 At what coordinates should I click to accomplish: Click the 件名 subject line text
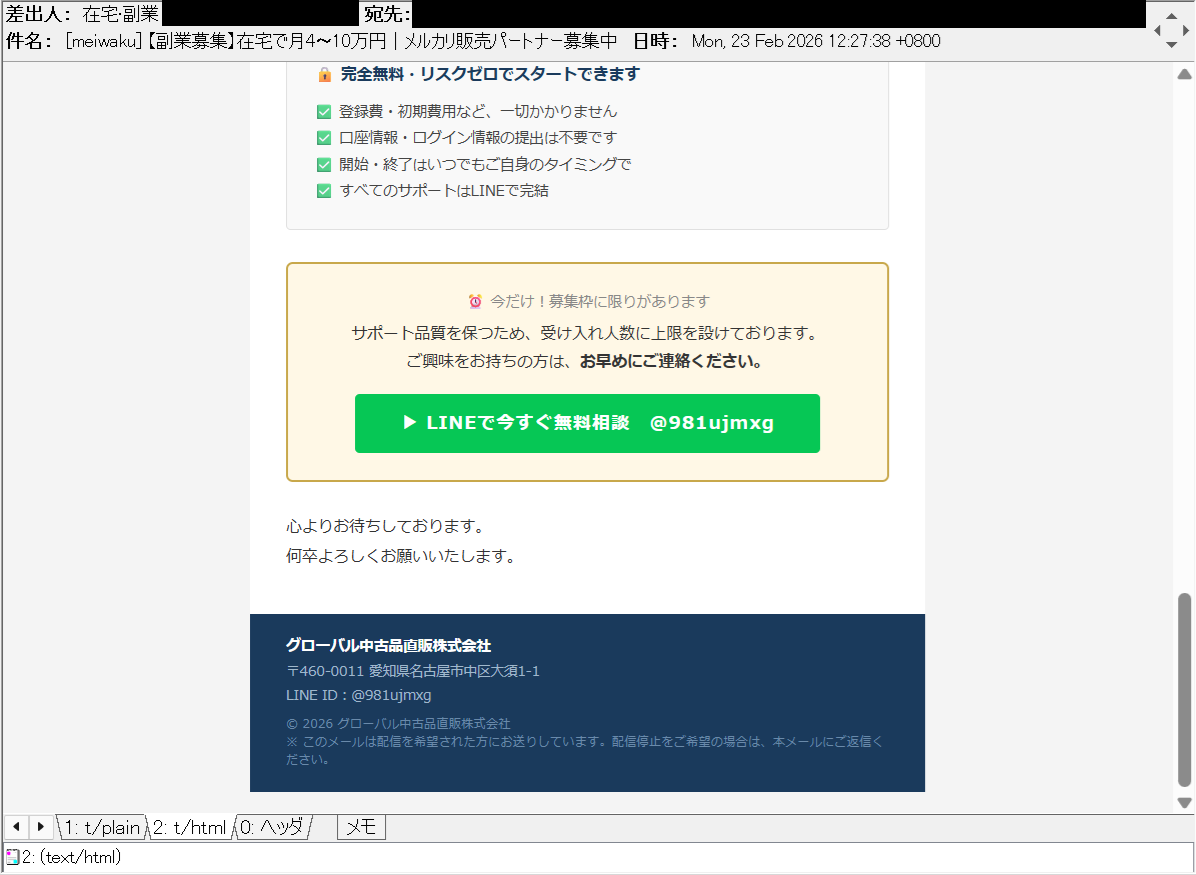click(x=341, y=41)
